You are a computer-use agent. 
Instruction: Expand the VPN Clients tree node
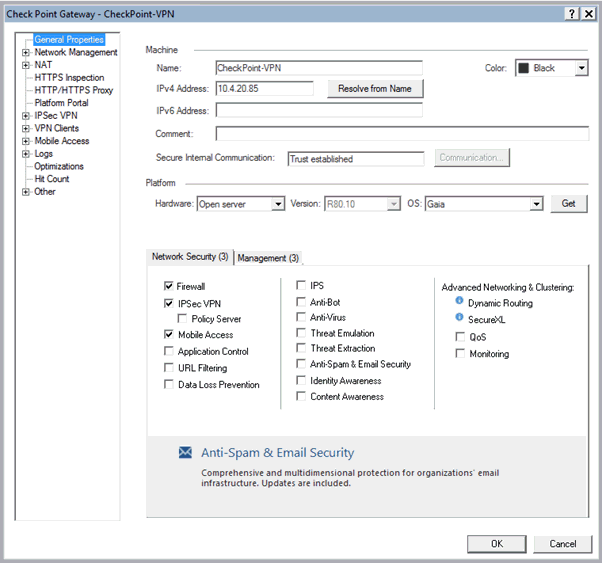pyautogui.click(x=26, y=129)
